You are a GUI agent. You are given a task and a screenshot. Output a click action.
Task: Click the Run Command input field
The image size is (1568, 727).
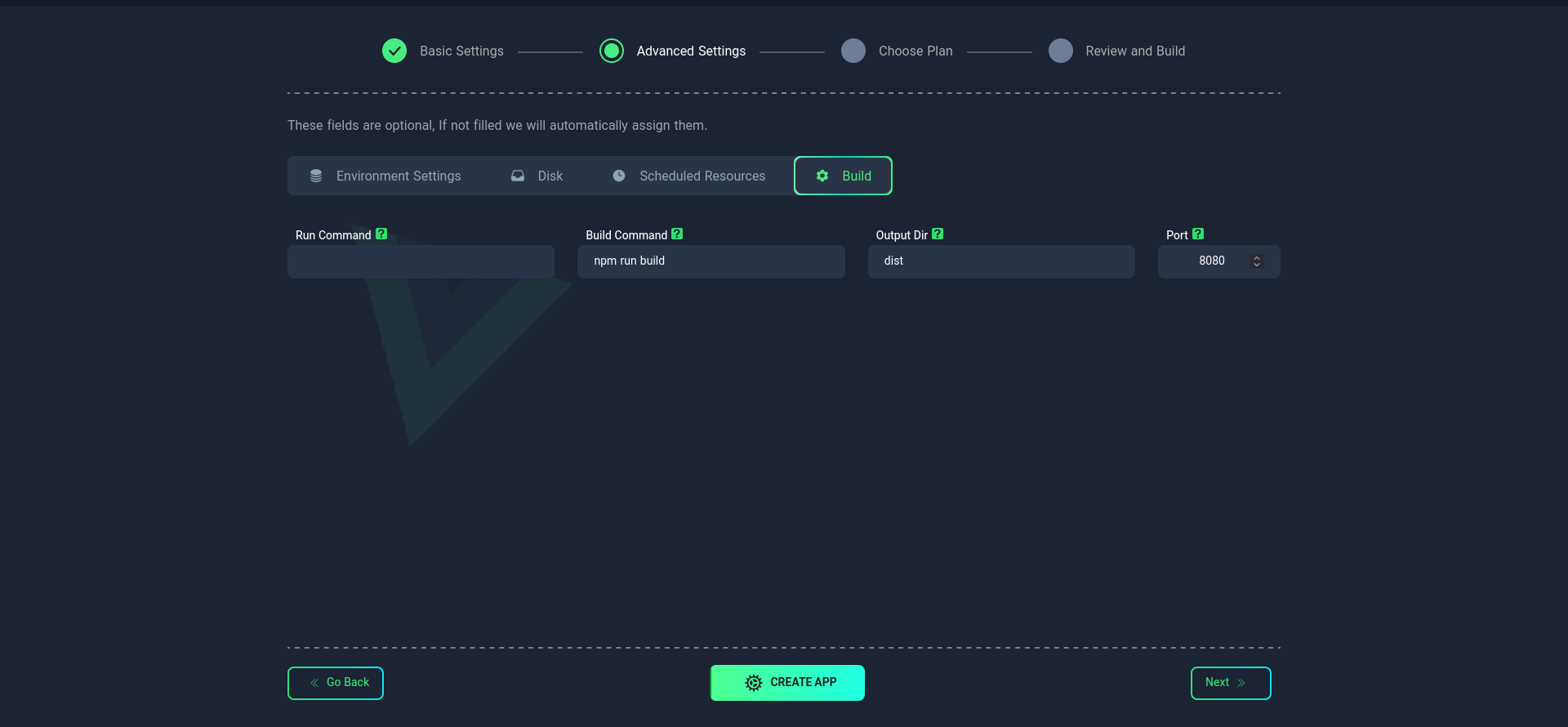click(421, 261)
